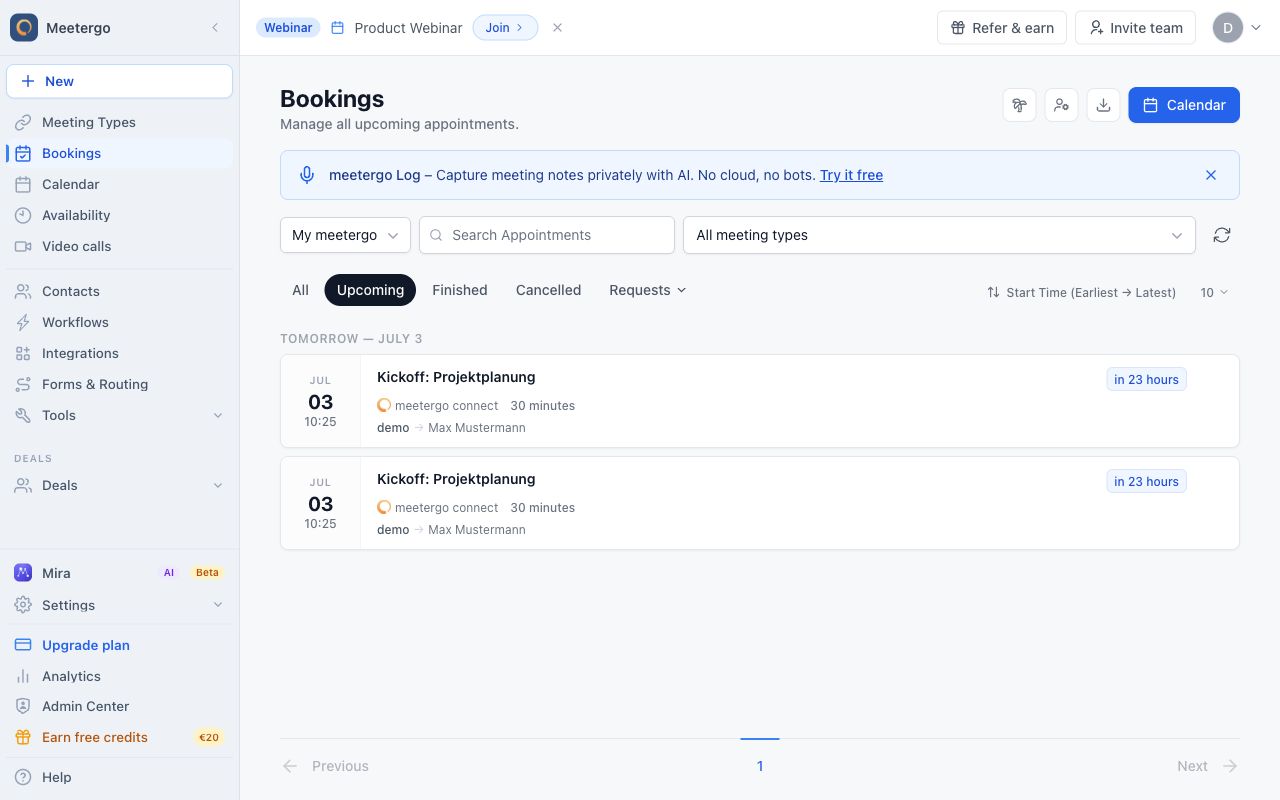Viewport: 1280px width, 800px height.
Task: Change Start Time sort order
Action: (x=1081, y=292)
